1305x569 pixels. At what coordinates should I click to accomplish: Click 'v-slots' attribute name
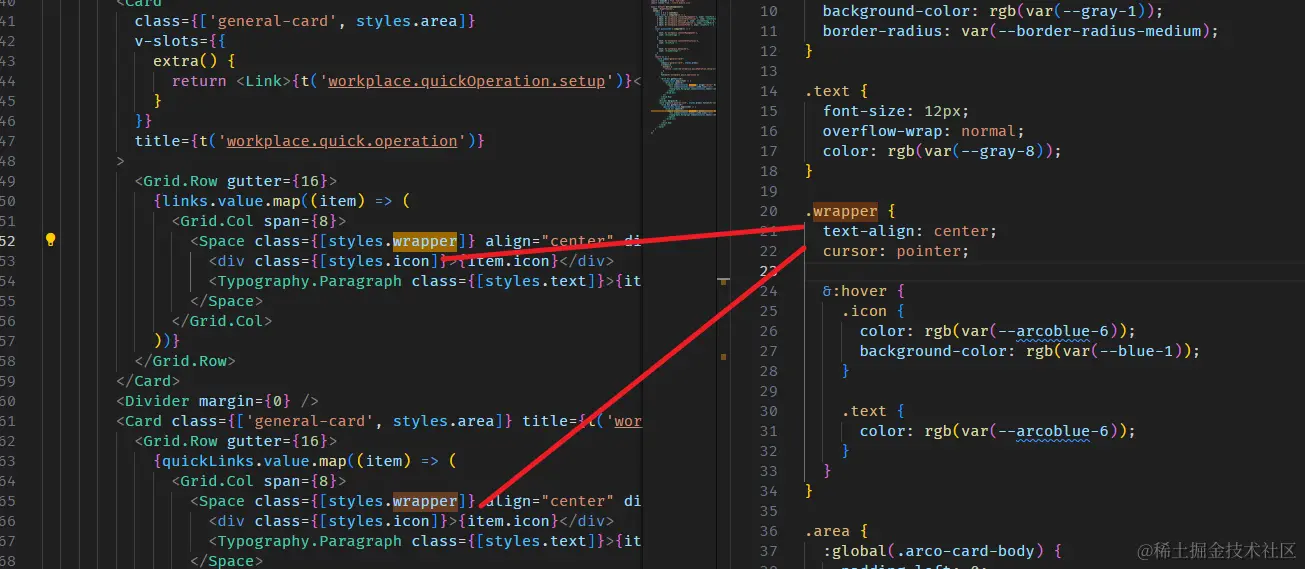pos(166,41)
